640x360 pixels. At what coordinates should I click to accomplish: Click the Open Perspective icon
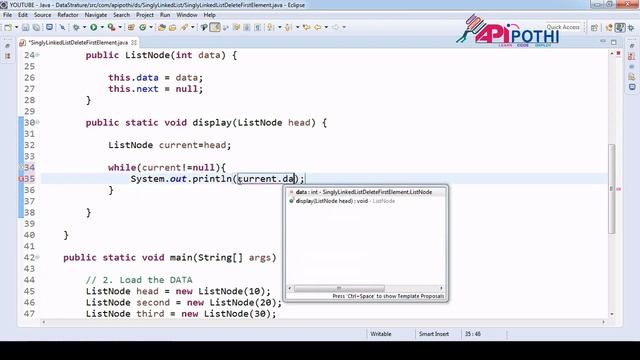[x=594, y=27]
